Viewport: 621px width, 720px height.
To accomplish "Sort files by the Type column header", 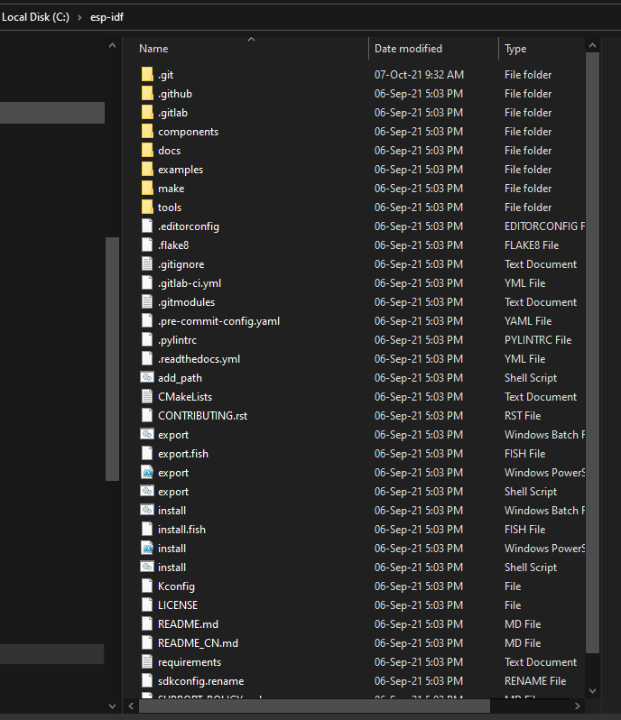I will click(516, 49).
